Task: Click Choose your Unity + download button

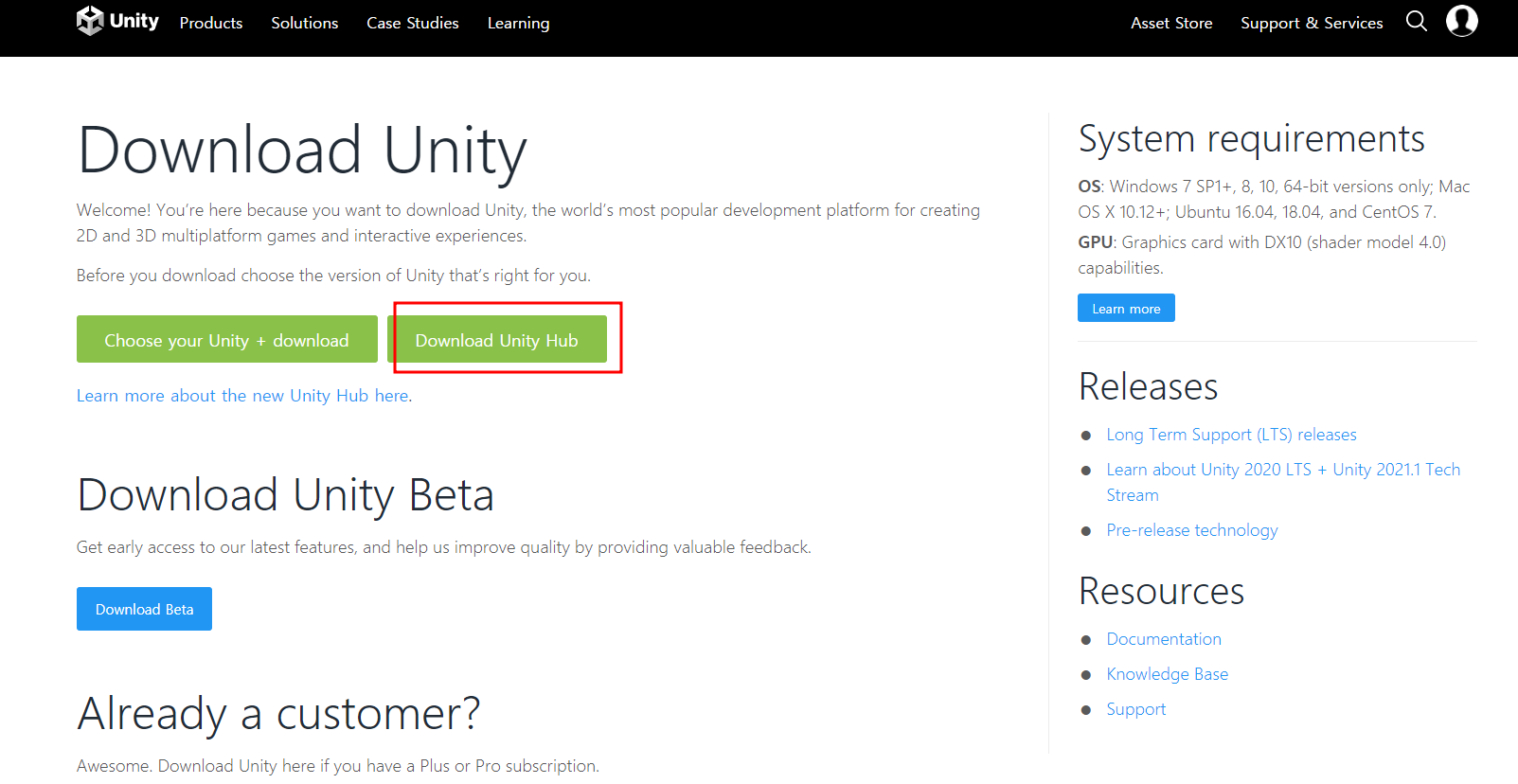Action: point(227,339)
